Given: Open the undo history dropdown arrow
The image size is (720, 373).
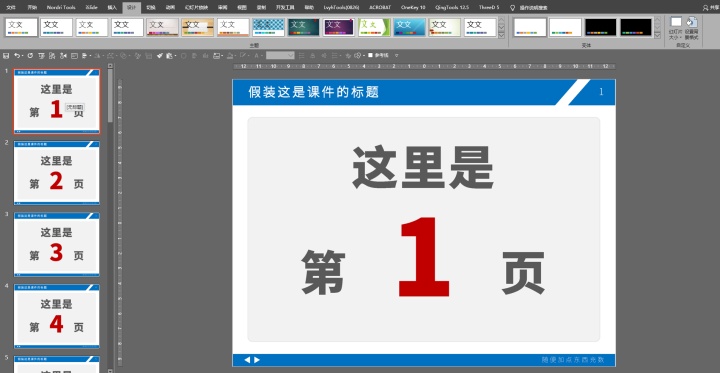Looking at the screenshot, I should point(22,56).
